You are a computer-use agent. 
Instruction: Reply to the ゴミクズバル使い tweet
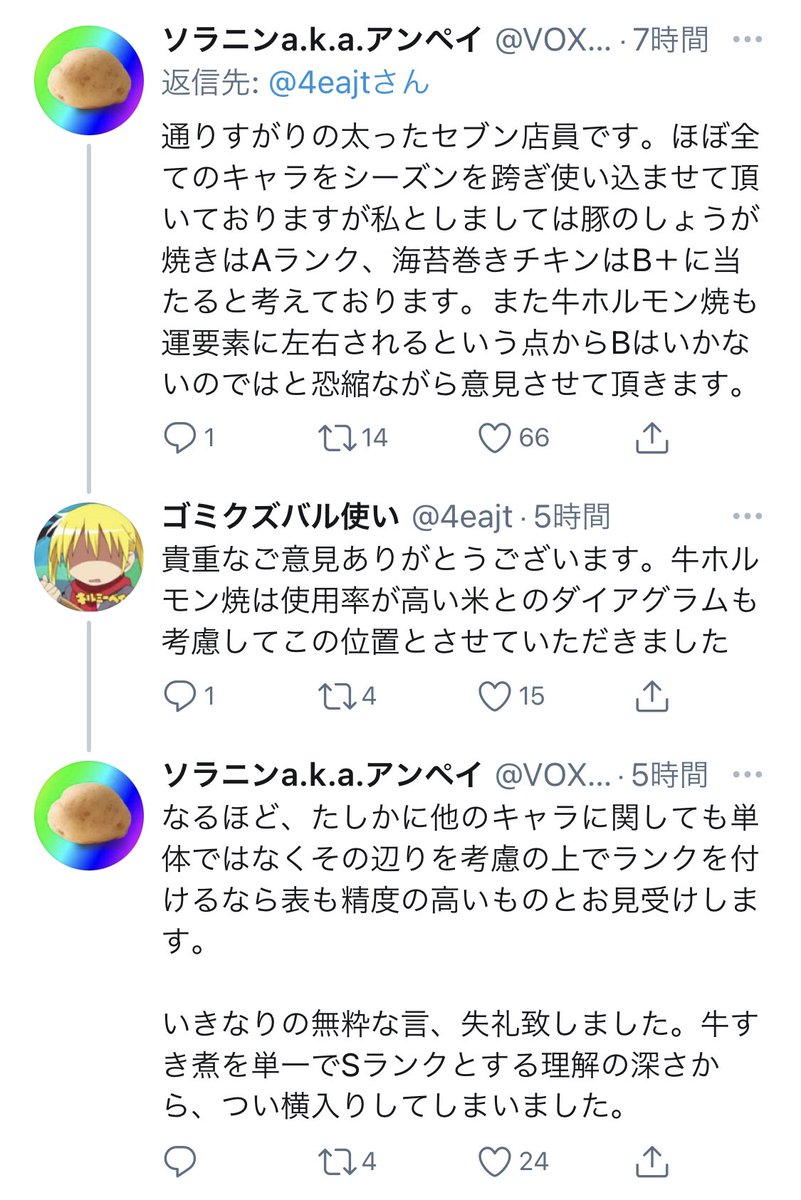coord(178,695)
